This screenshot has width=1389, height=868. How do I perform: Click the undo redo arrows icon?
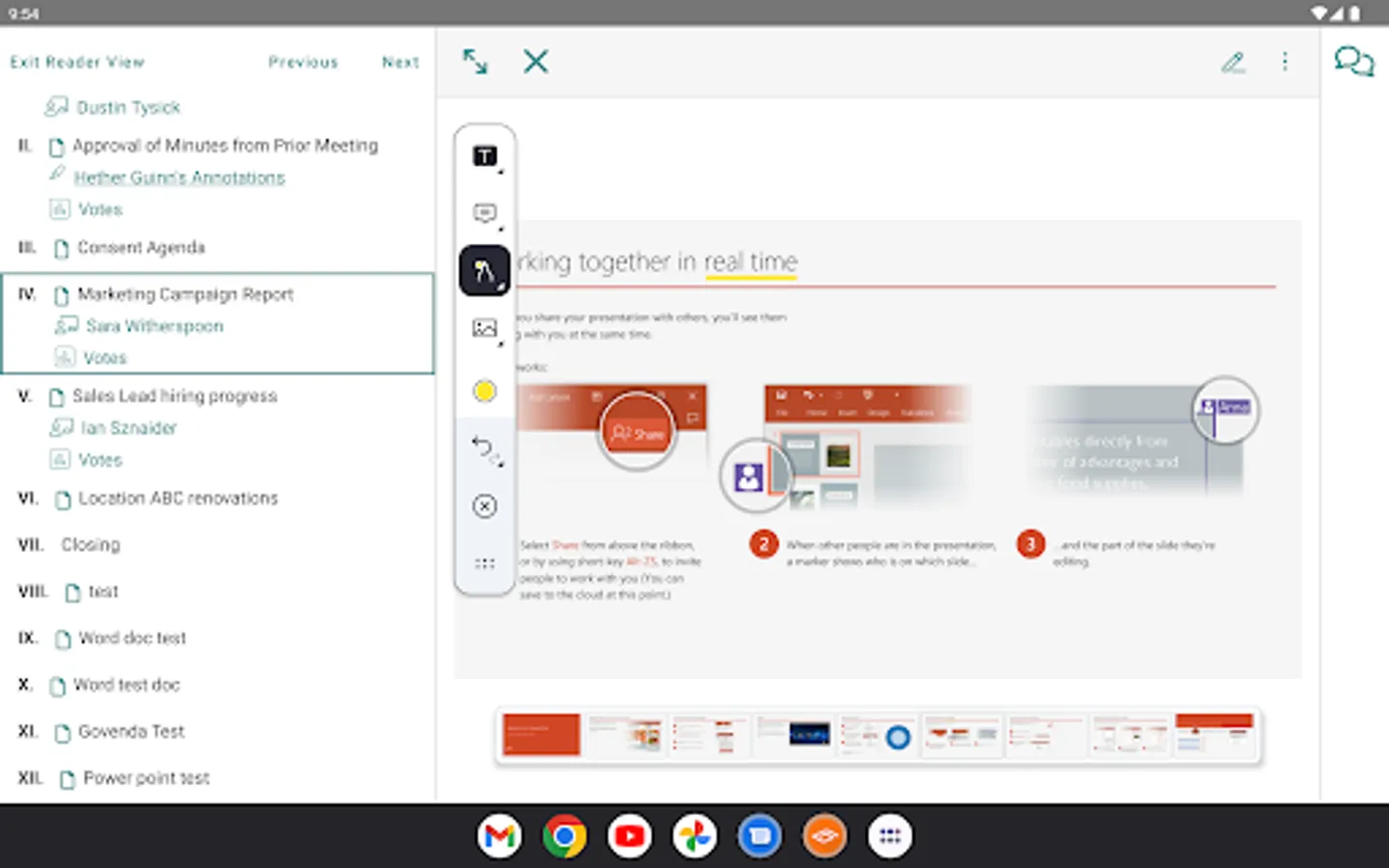click(486, 449)
